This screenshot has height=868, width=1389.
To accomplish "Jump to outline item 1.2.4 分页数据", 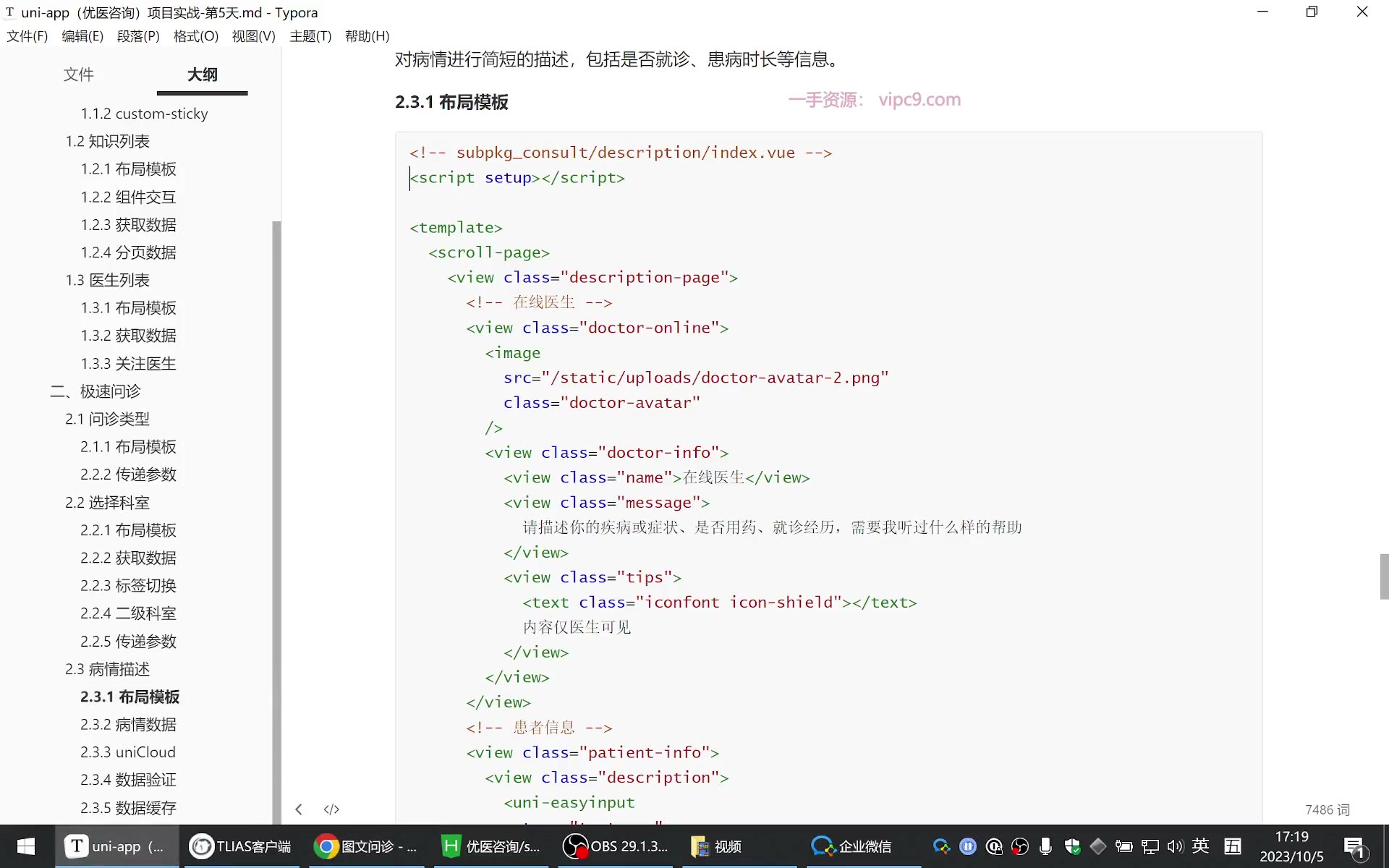I will [x=128, y=252].
